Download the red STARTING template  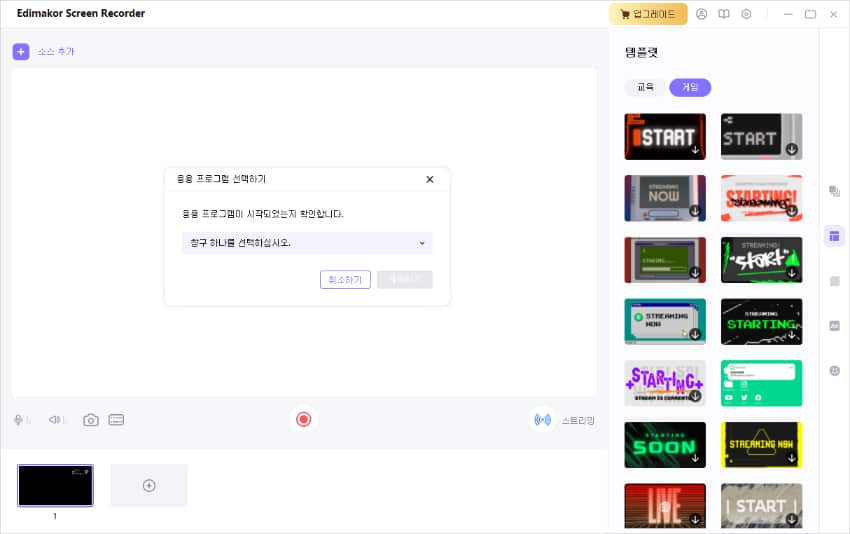(792, 211)
